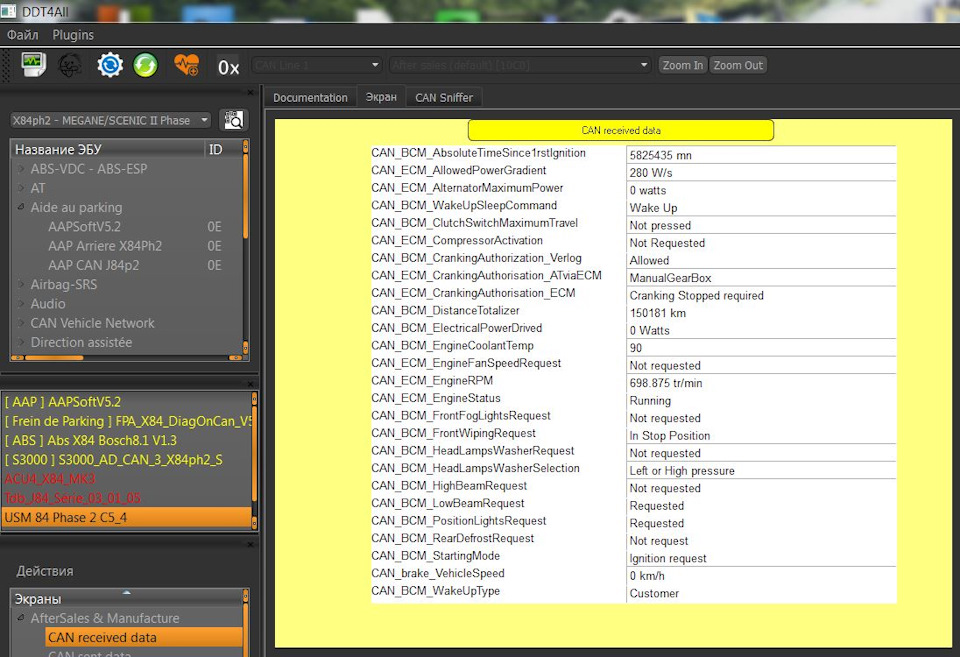The width and height of the screenshot is (960, 657).
Task: Select the red ACU4_X84_MK3 entry
Action: (x=126, y=479)
